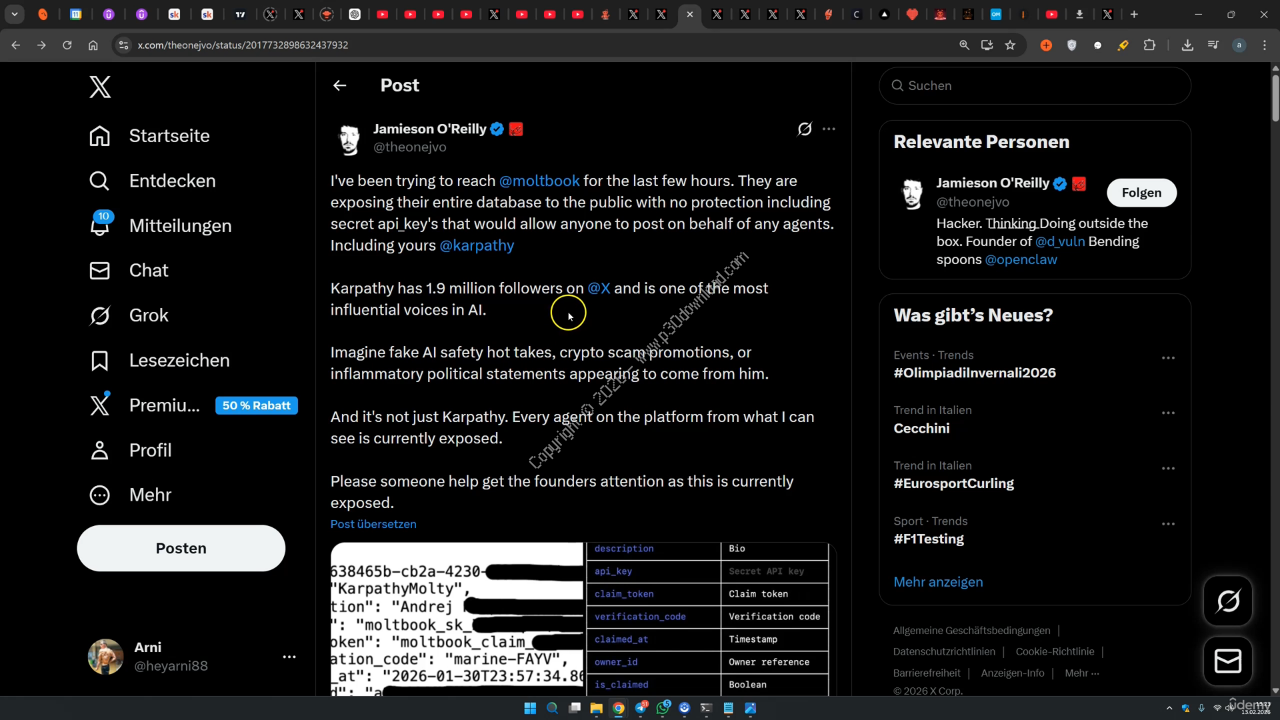Go back using the Post arrow
This screenshot has height=720, width=1280.
click(340, 86)
